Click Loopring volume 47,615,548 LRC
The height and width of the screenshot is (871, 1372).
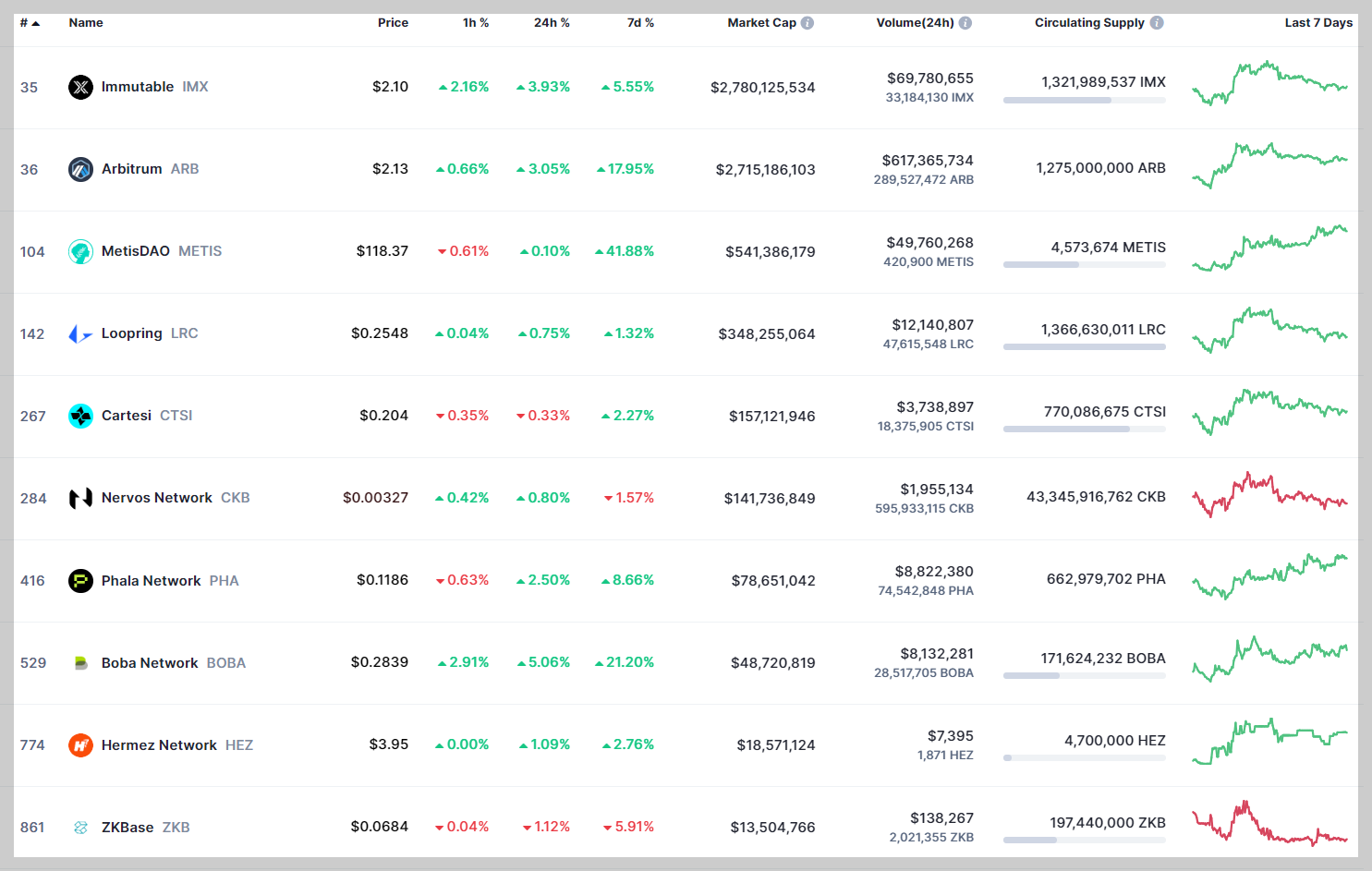pos(929,345)
